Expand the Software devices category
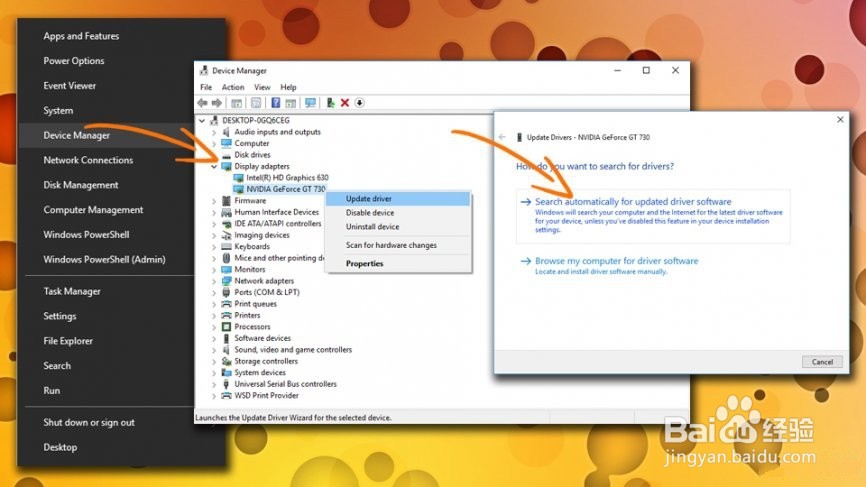 tap(214, 338)
